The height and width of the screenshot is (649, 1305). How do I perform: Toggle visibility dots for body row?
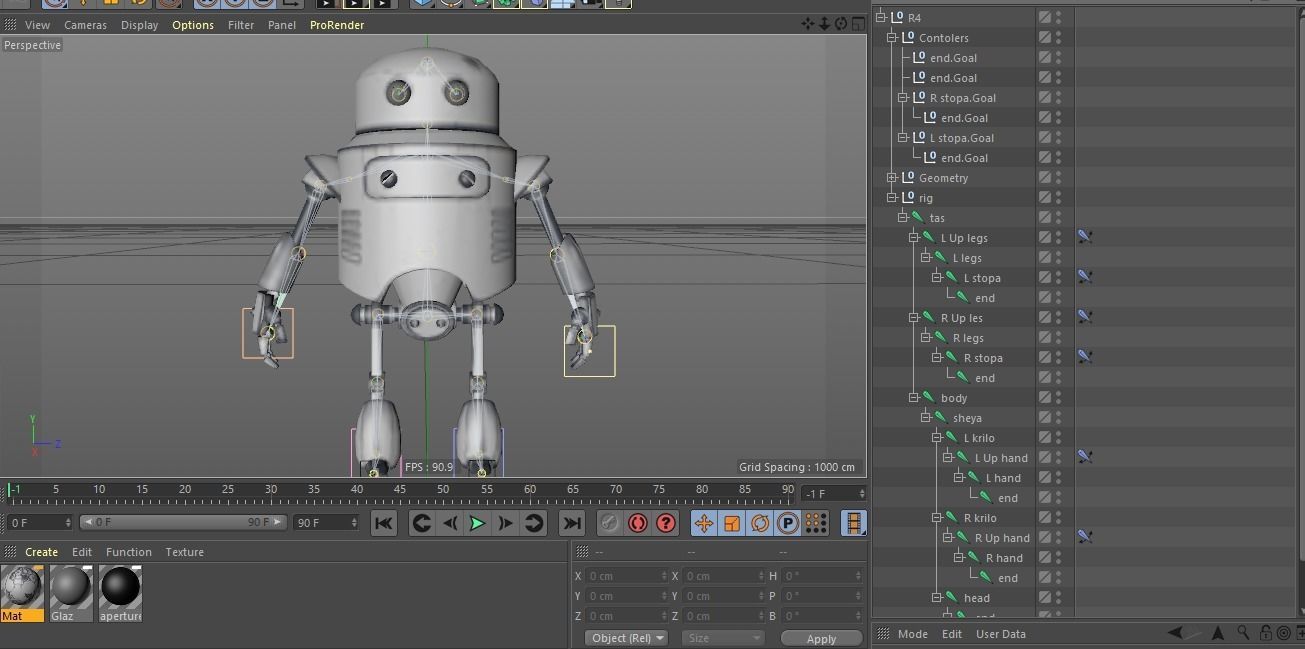click(1059, 397)
